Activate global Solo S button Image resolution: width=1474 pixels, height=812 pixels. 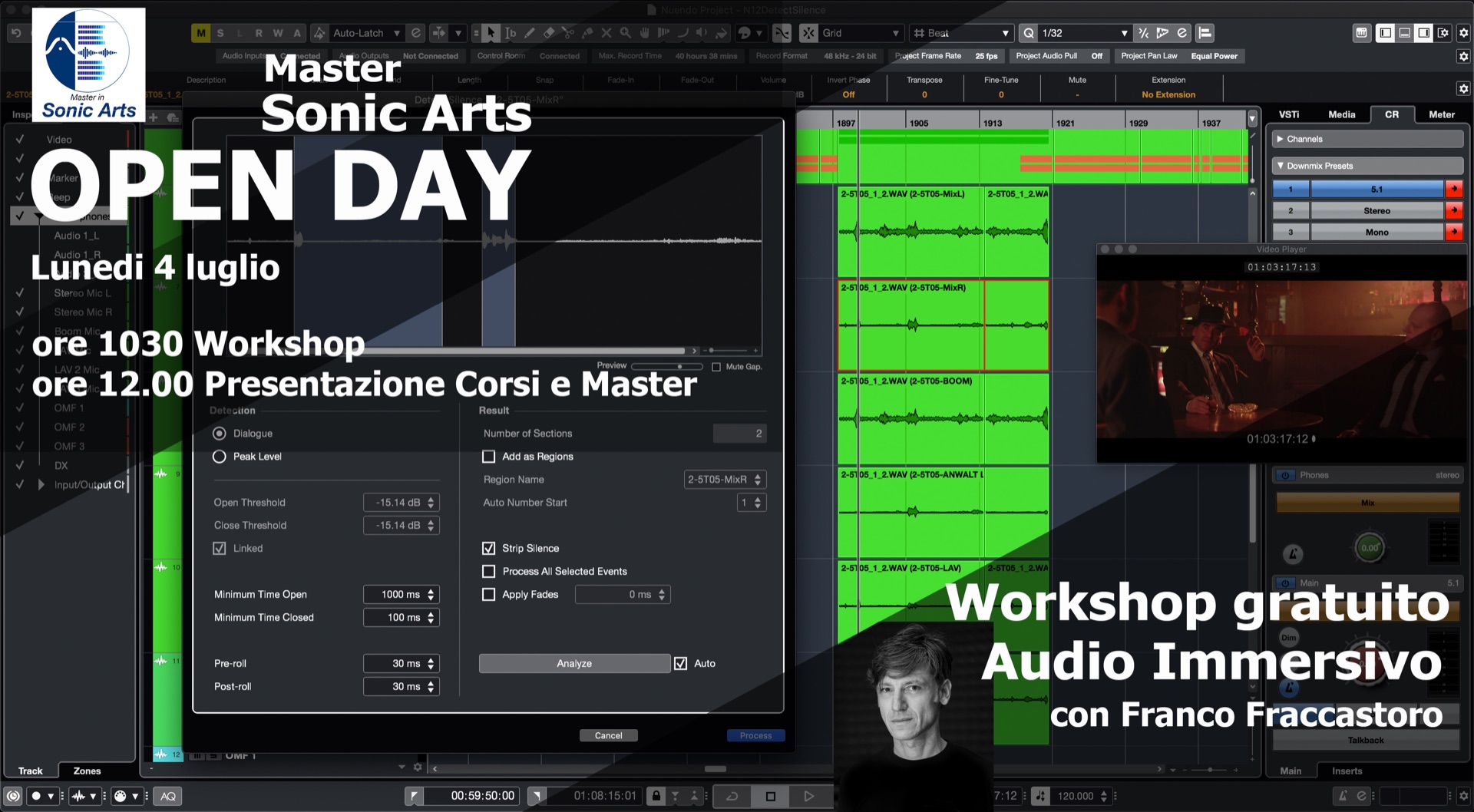220,33
